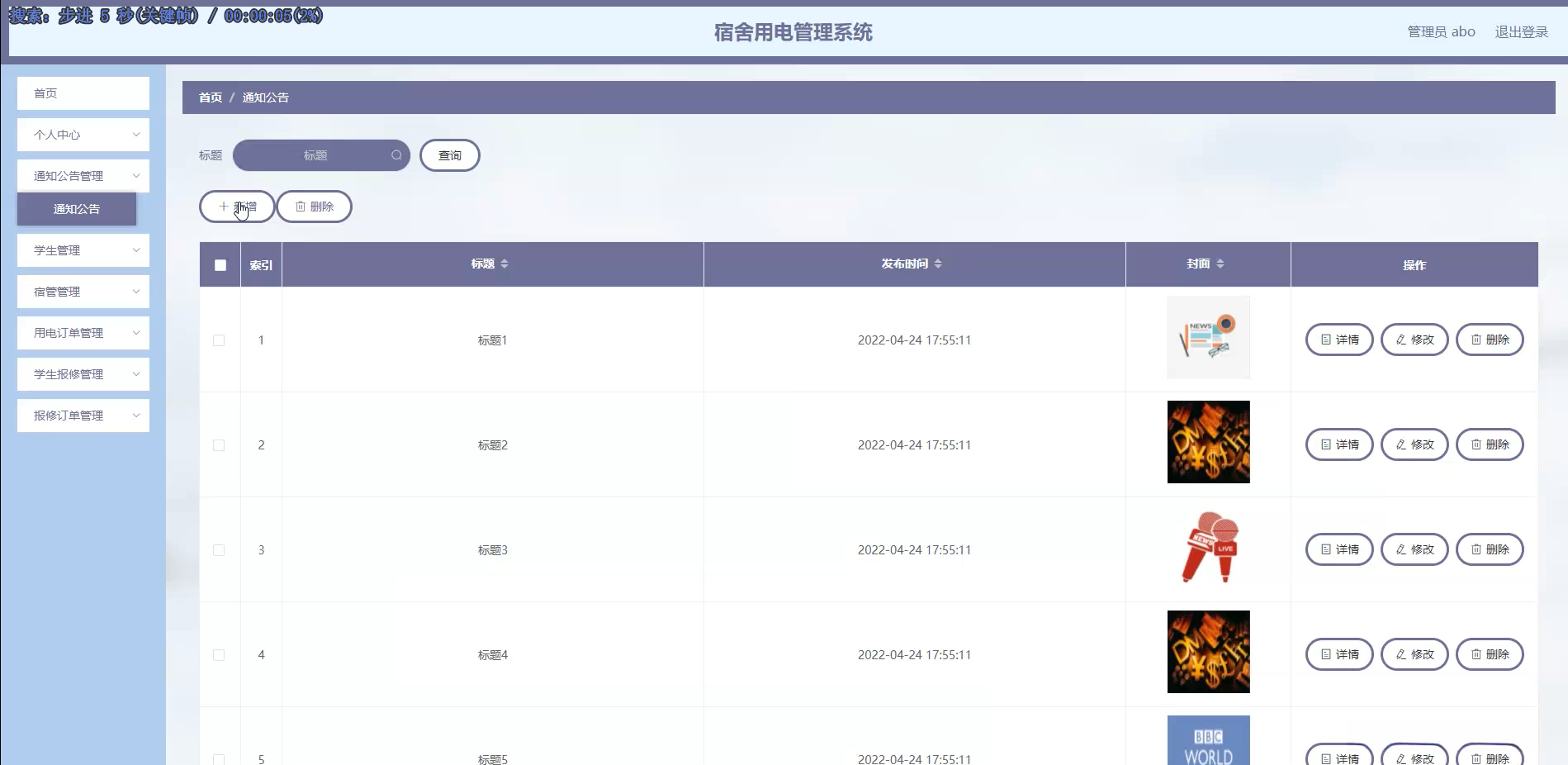
Task: Click 修改 for 标题4
Action: [x=1414, y=654]
